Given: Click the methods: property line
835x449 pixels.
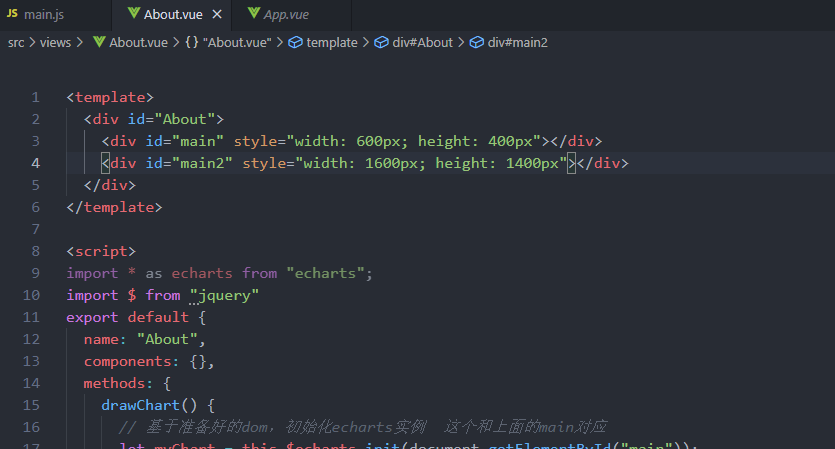Looking at the screenshot, I should point(127,383).
